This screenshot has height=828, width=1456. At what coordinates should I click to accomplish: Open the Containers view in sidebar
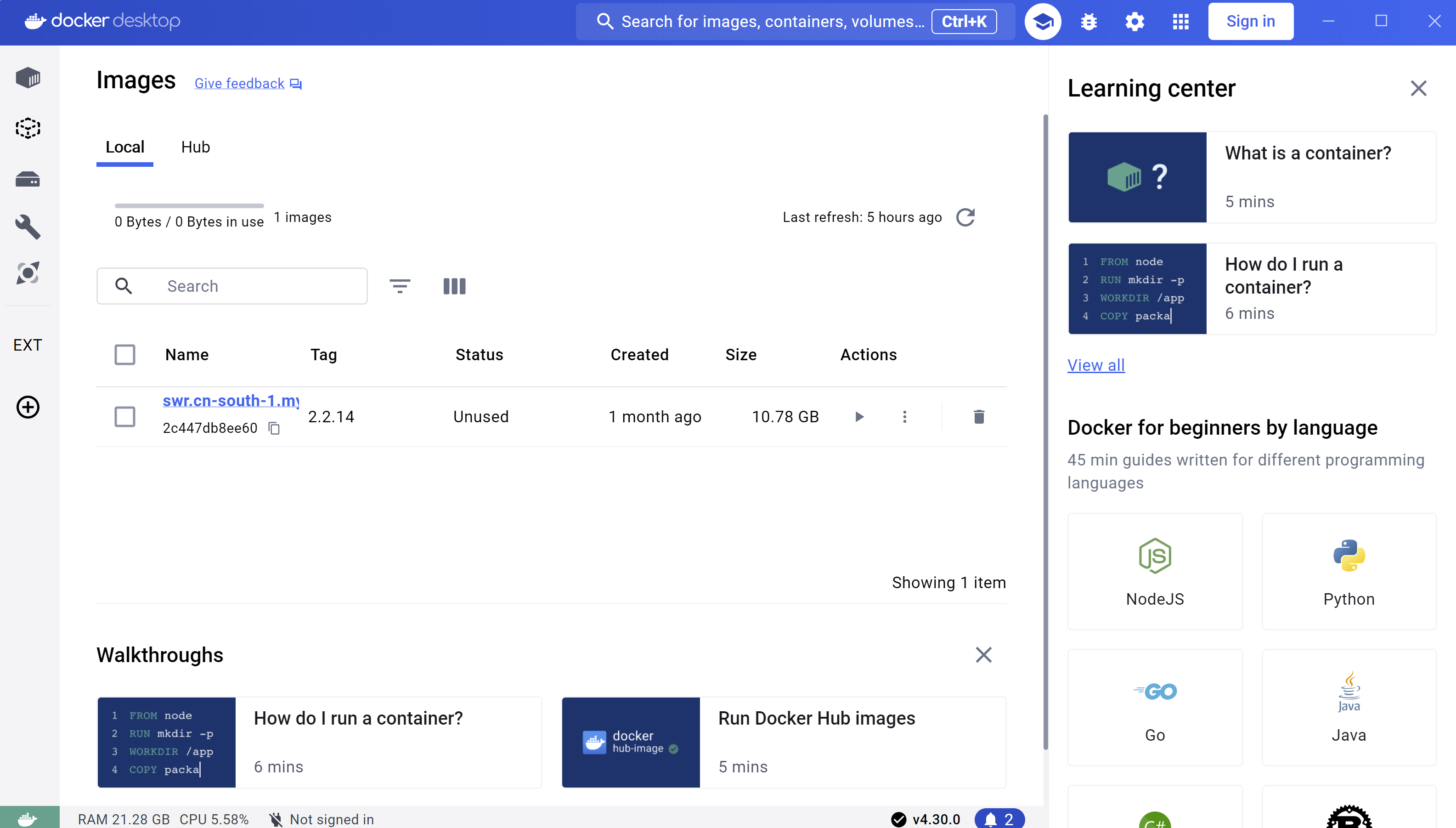click(28, 77)
